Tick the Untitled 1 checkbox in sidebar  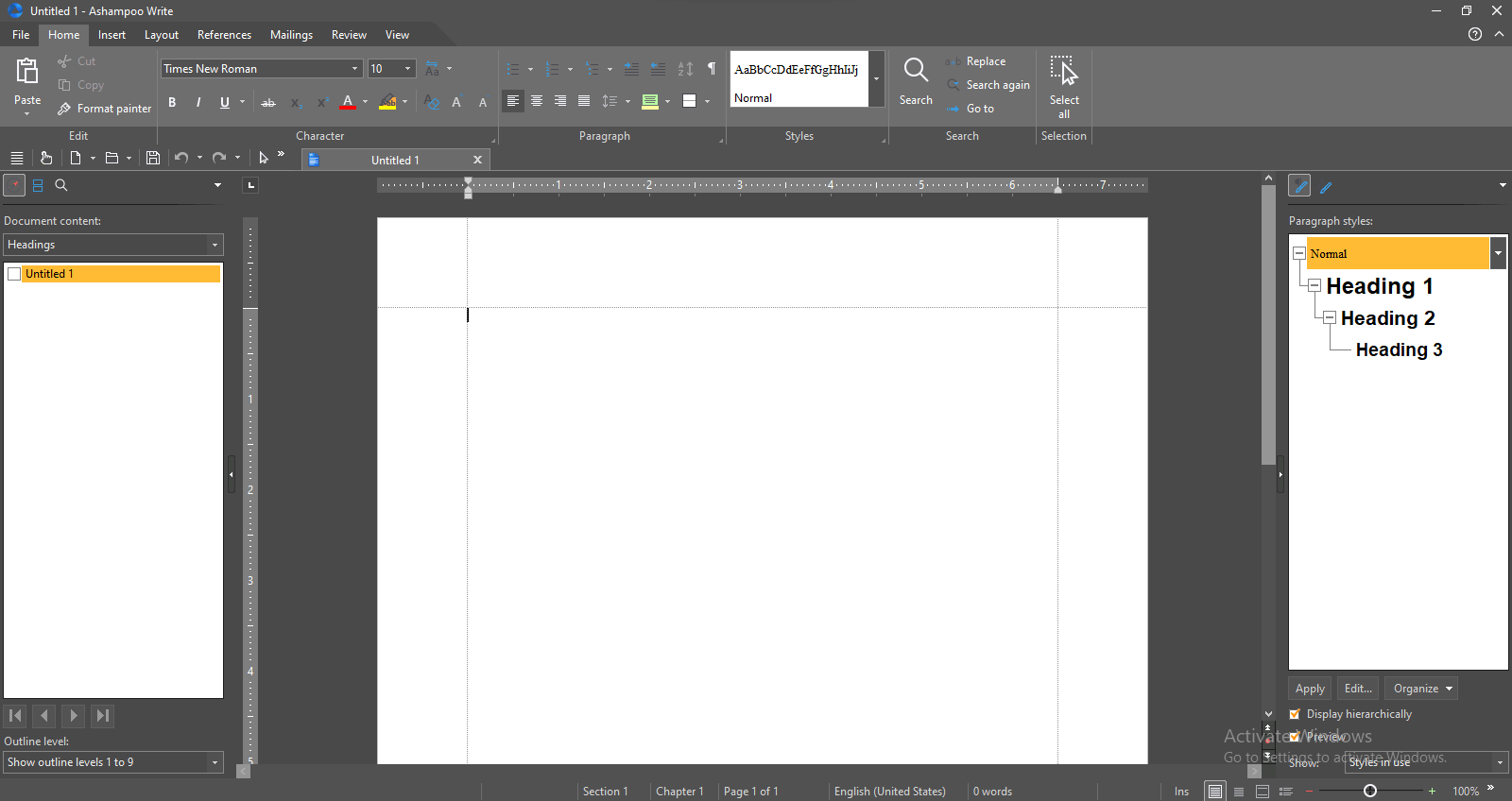(14, 274)
